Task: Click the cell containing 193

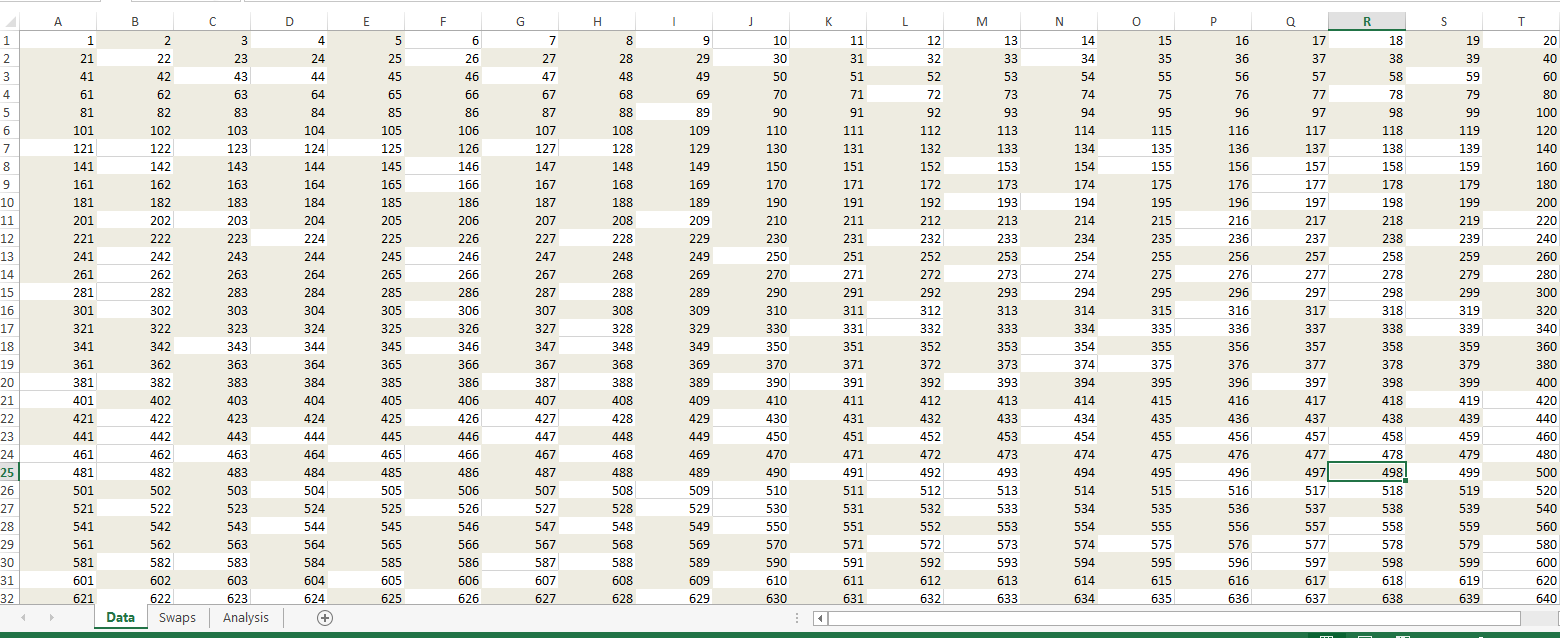Action: (x=982, y=202)
